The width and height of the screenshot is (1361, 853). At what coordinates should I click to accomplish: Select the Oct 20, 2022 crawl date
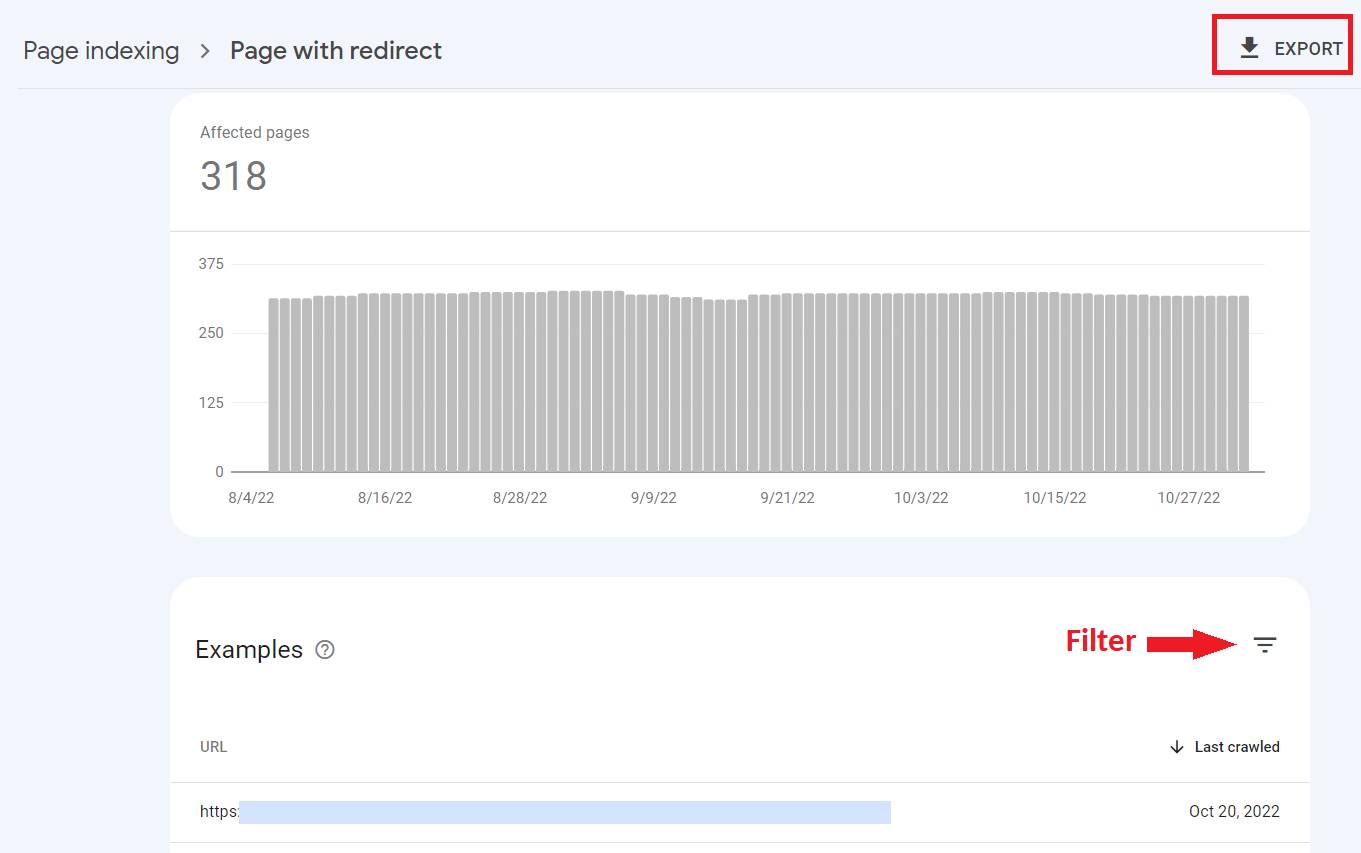point(1234,812)
